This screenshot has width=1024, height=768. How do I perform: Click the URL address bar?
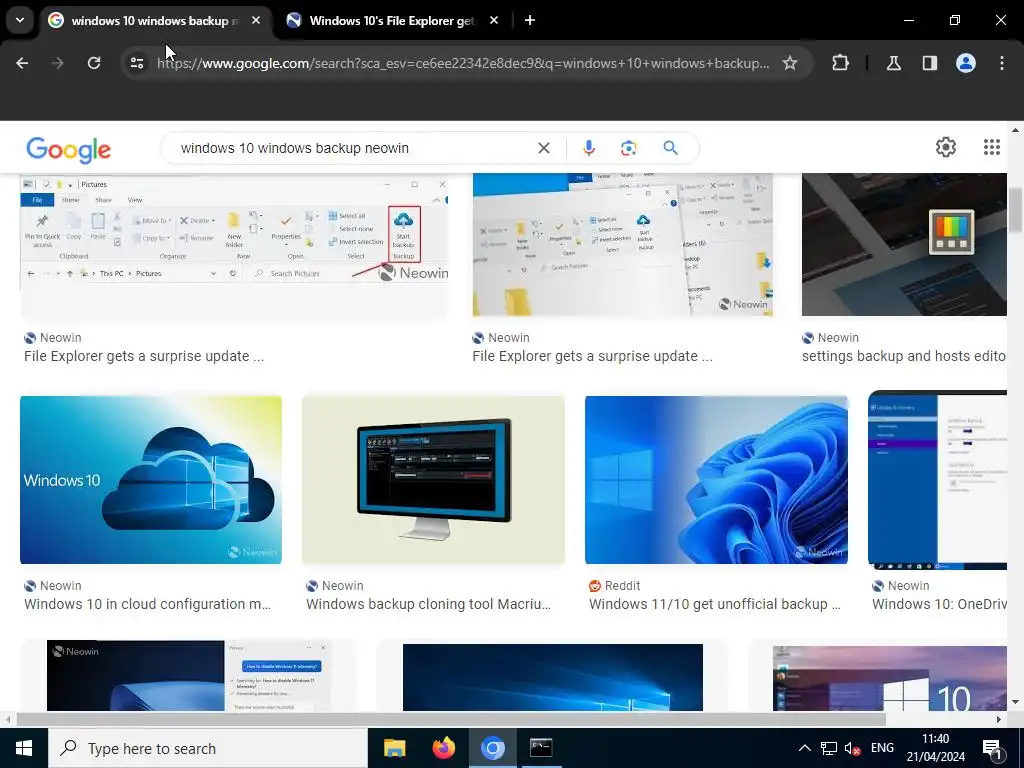coord(463,63)
